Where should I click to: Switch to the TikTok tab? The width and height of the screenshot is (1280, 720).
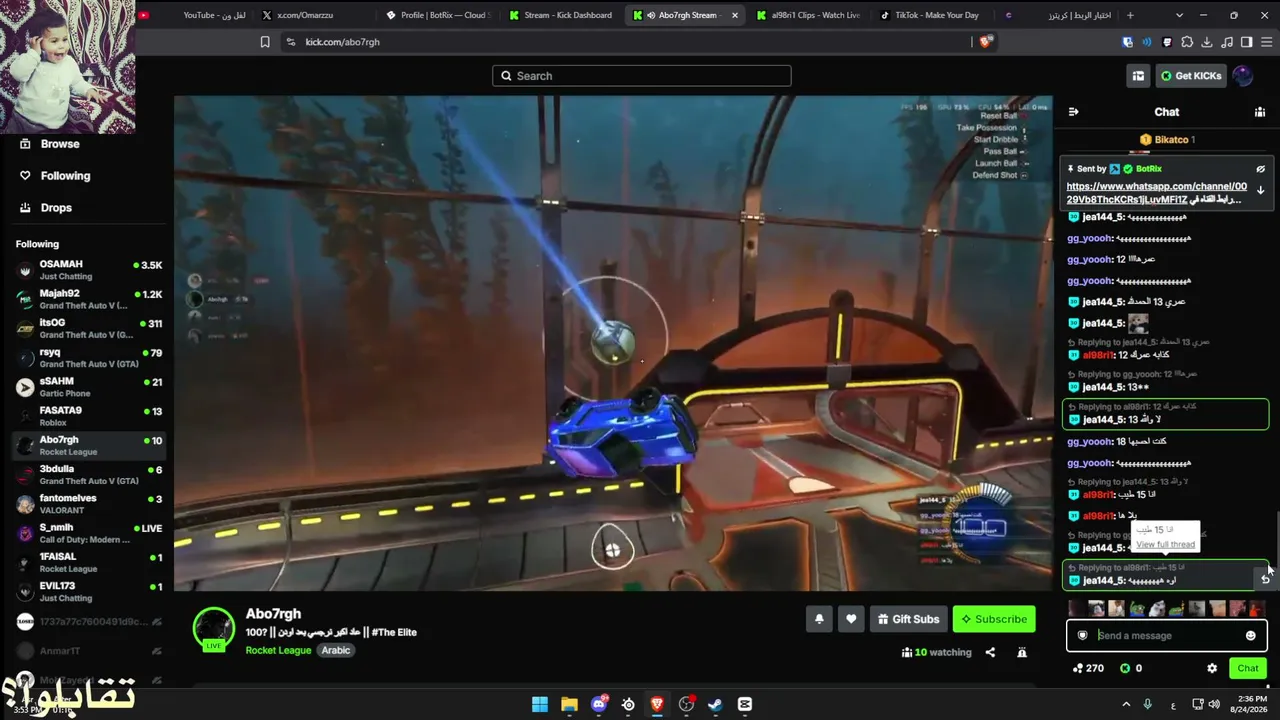coord(932,15)
